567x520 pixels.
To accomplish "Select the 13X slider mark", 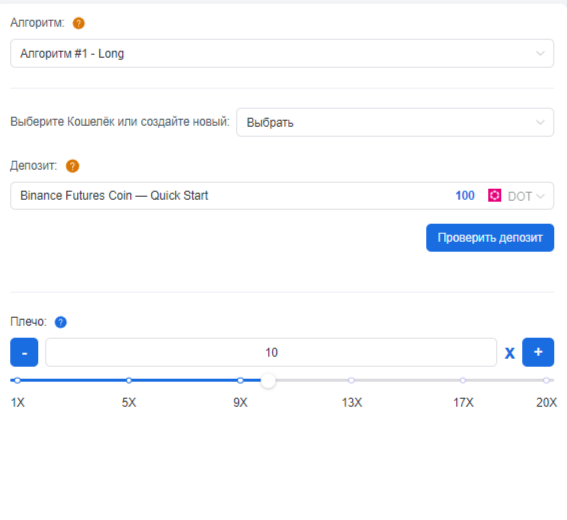I will [x=351, y=380].
